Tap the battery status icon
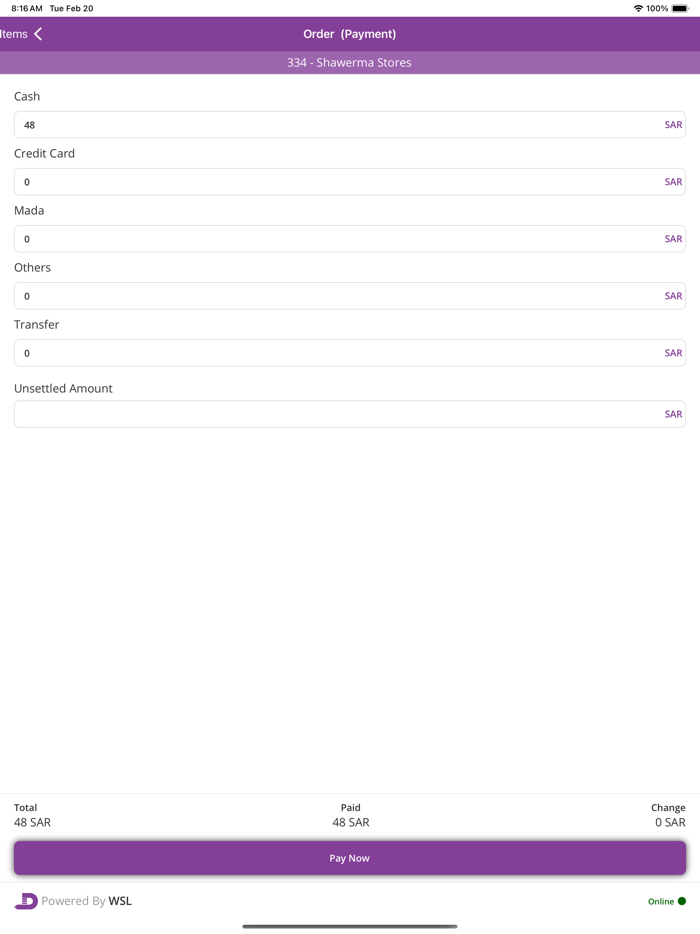Viewport: 700px width, 934px height. [x=680, y=8]
